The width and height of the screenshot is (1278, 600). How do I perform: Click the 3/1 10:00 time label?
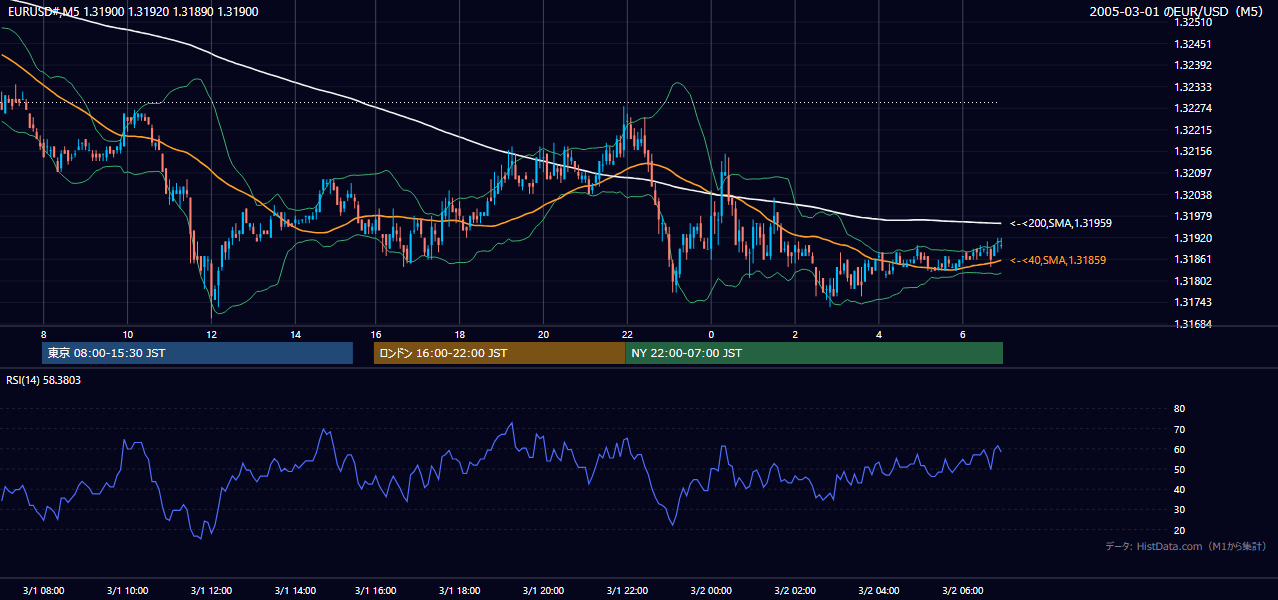(x=127, y=591)
